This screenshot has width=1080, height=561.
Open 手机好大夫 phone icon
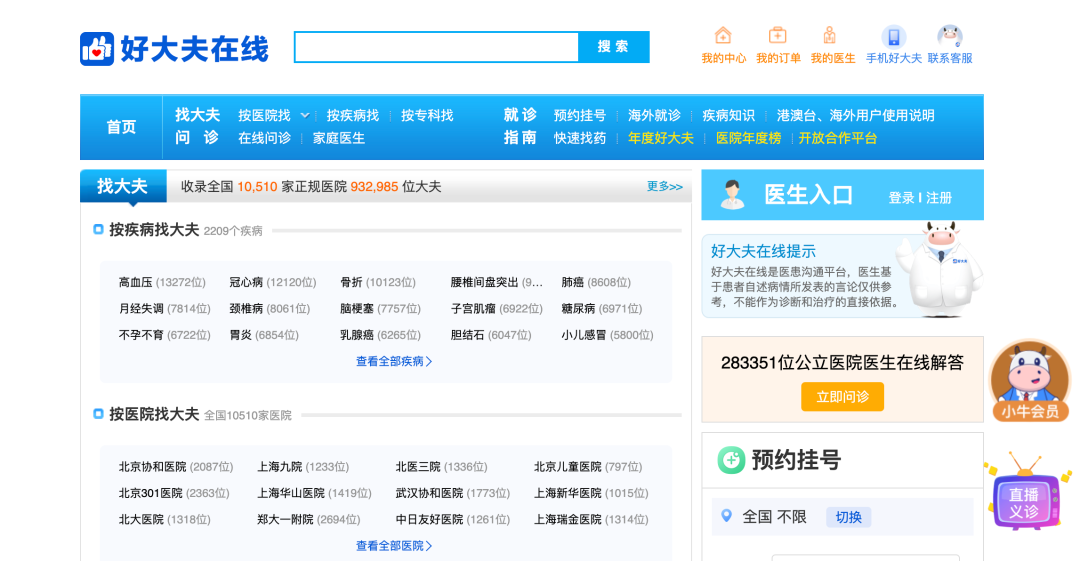[x=893, y=37]
